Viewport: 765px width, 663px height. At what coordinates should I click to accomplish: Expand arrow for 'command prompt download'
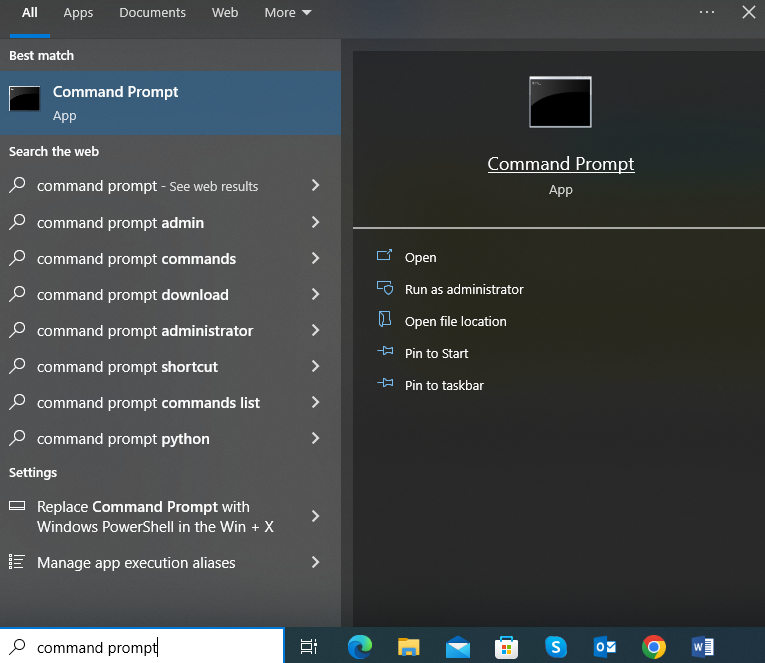316,294
